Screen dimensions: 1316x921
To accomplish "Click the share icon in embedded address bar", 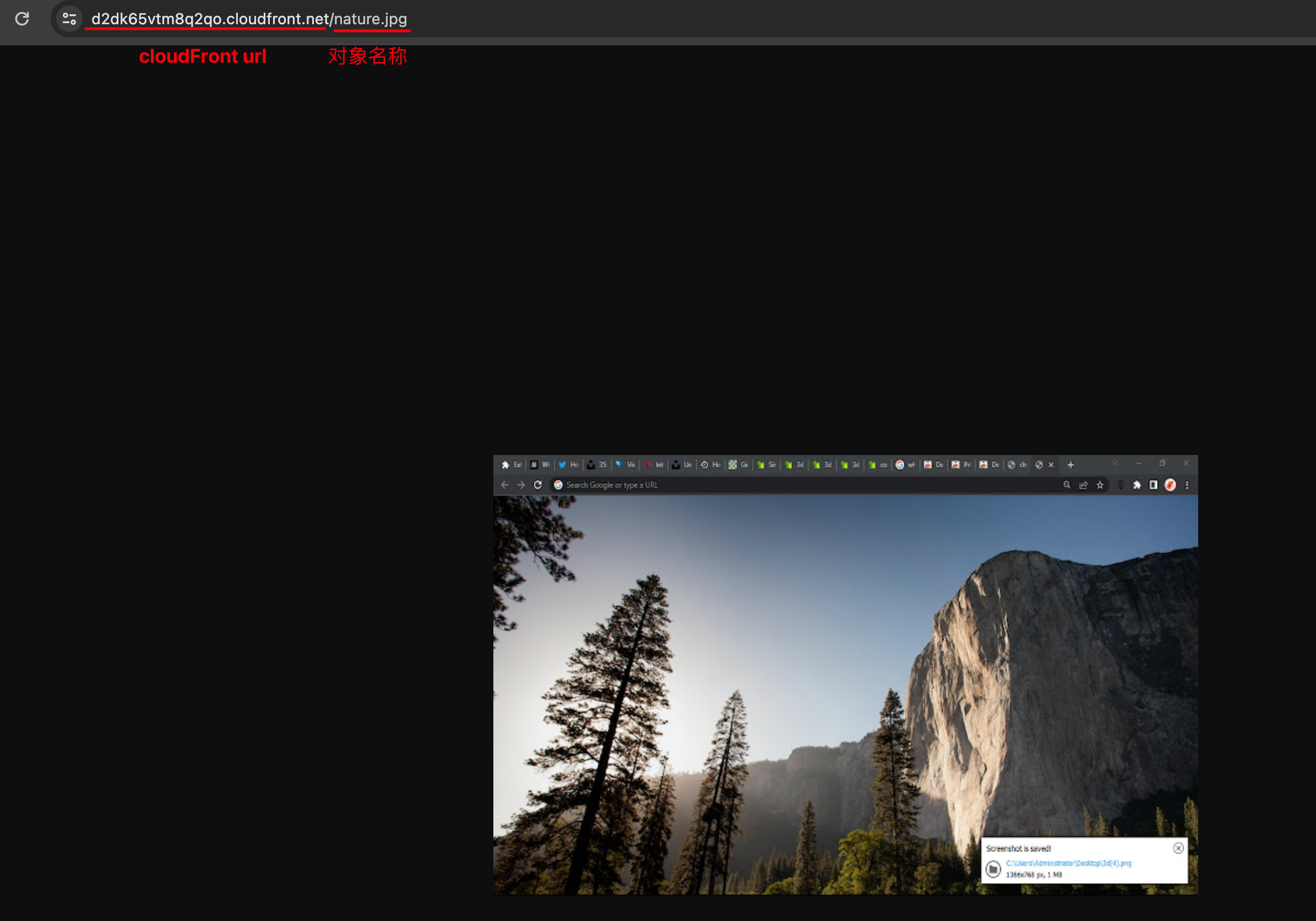I will 1083,485.
